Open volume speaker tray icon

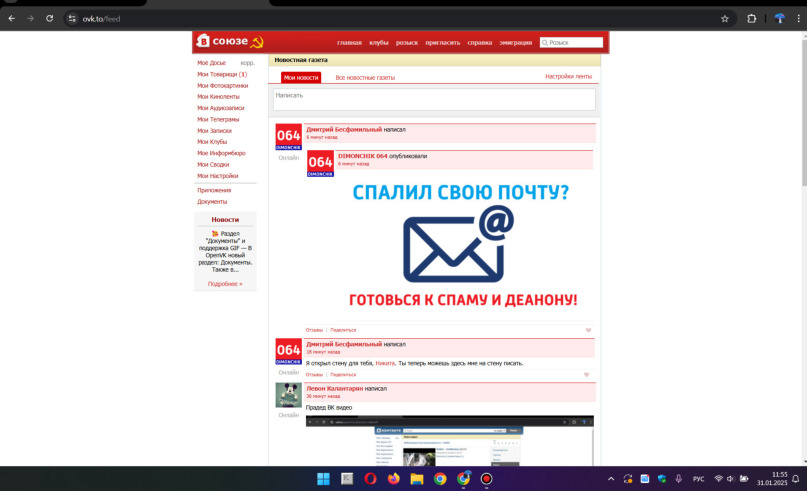pos(730,479)
